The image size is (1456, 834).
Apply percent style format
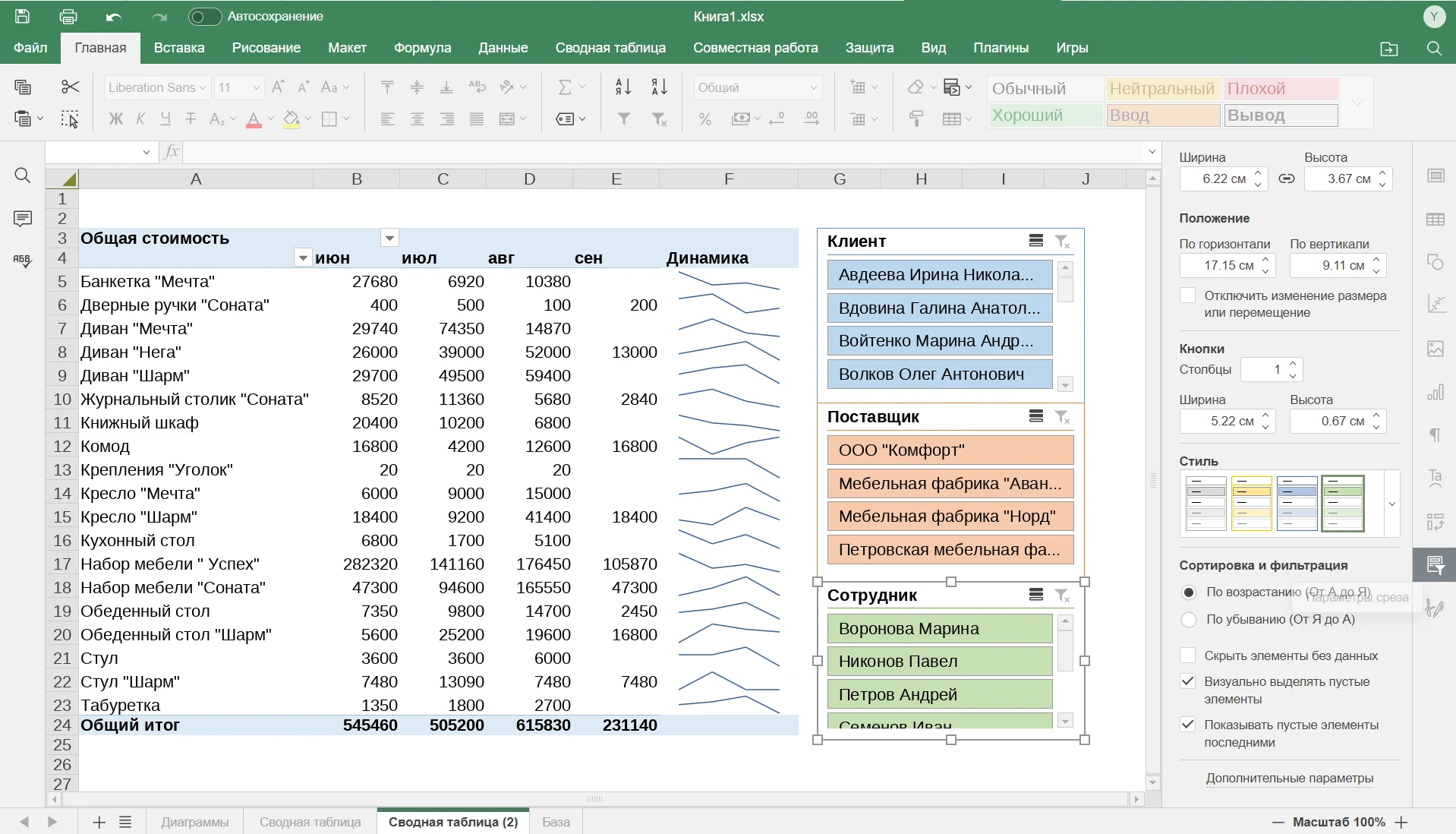click(705, 118)
